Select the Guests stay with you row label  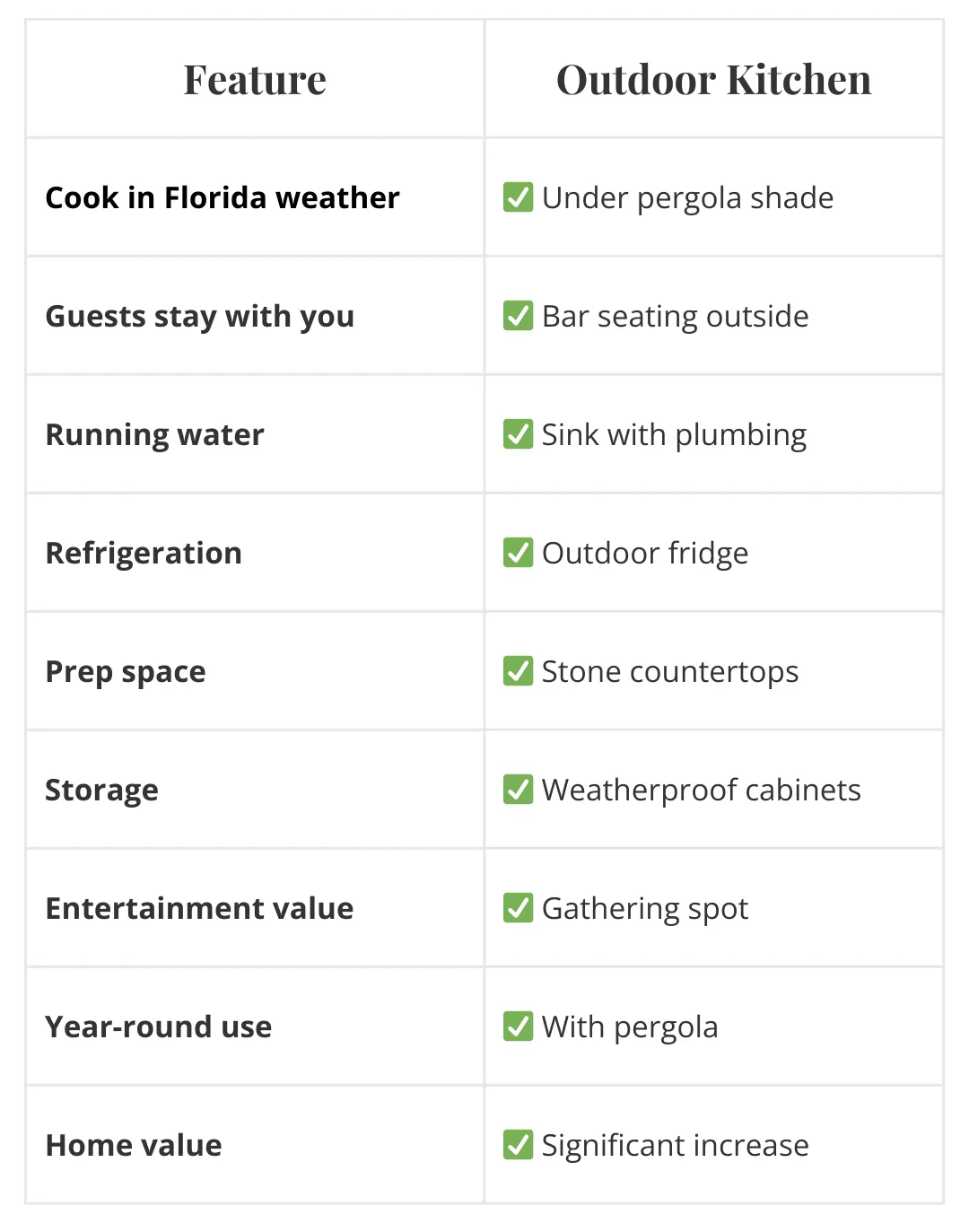pyautogui.click(x=200, y=316)
